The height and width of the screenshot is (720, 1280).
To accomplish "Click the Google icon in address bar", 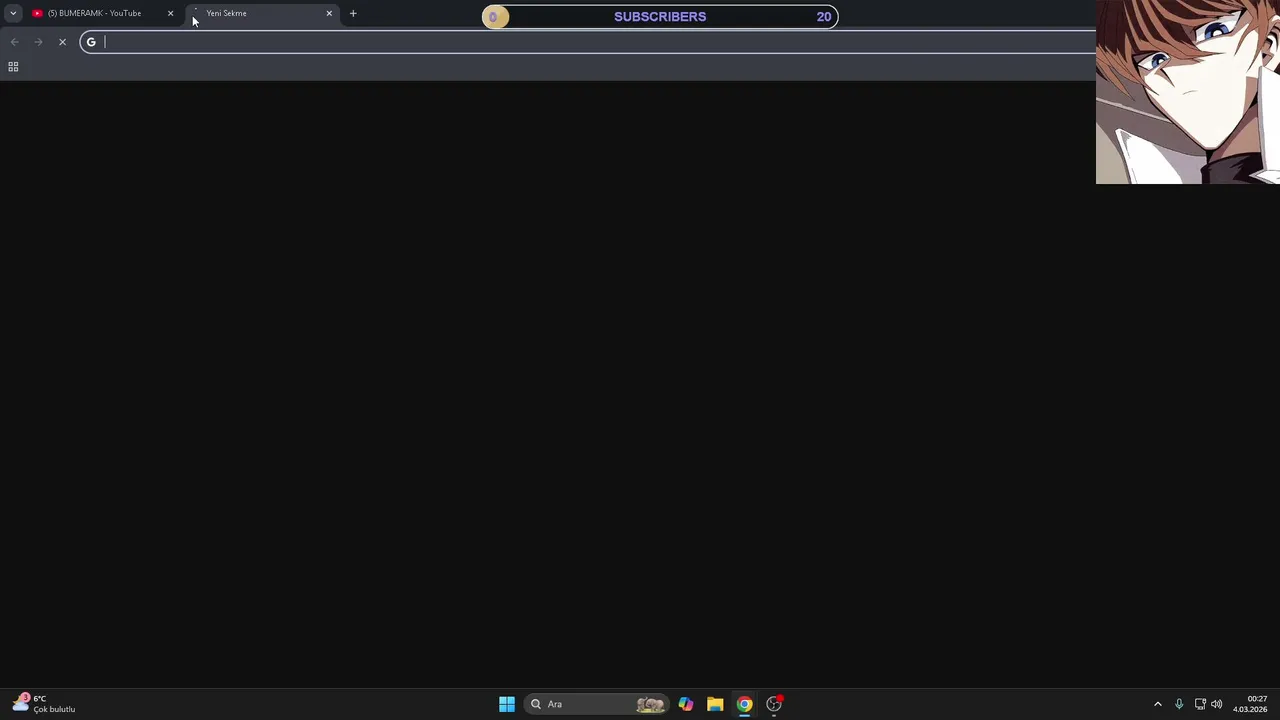I will (91, 42).
